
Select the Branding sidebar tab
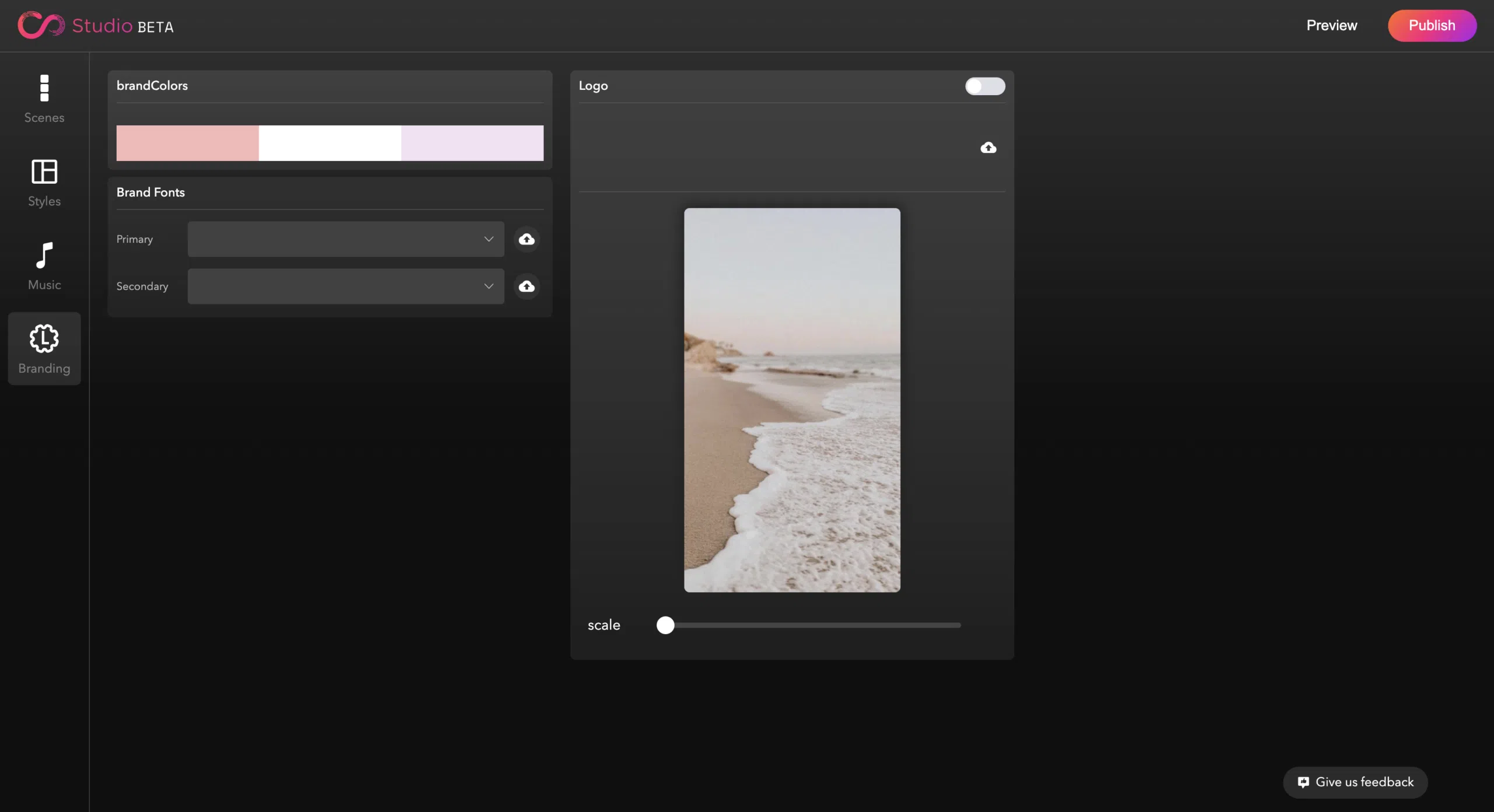[44, 348]
